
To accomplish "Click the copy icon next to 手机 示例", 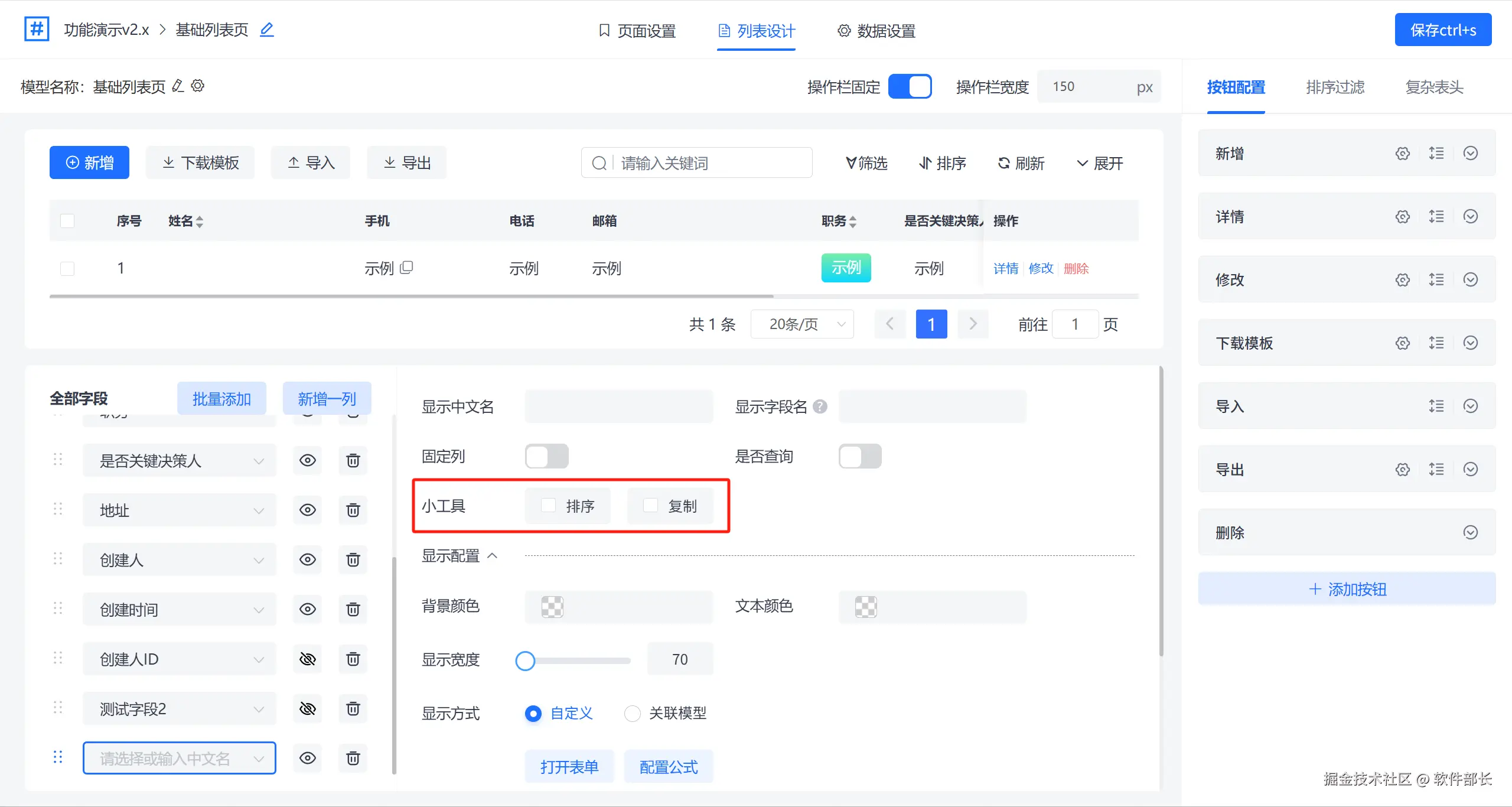I will pyautogui.click(x=406, y=268).
